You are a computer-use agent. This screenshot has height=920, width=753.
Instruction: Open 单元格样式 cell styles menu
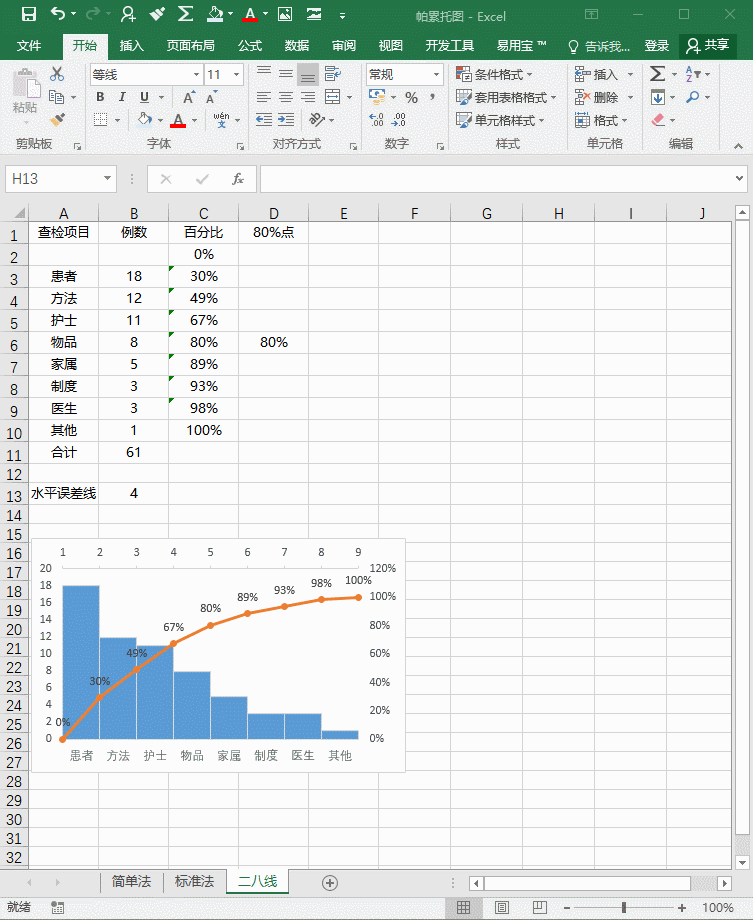pyautogui.click(x=500, y=120)
